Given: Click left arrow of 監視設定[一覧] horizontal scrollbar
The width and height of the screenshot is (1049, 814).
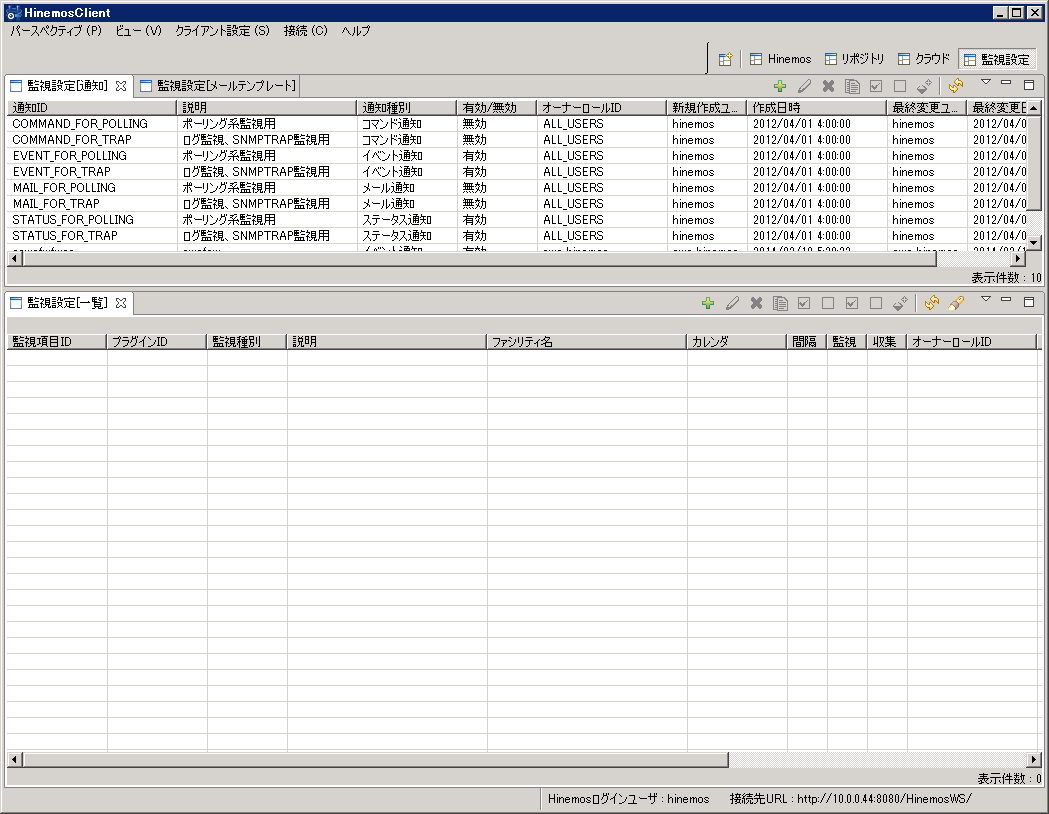Looking at the screenshot, I should (15, 760).
